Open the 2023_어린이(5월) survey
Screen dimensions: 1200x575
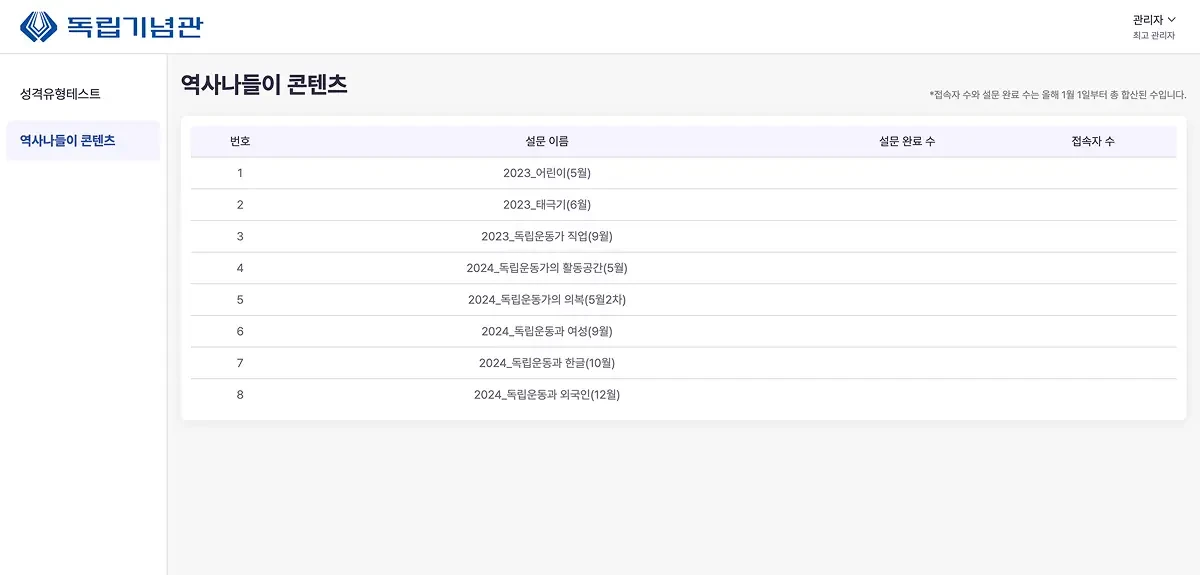click(x=547, y=173)
